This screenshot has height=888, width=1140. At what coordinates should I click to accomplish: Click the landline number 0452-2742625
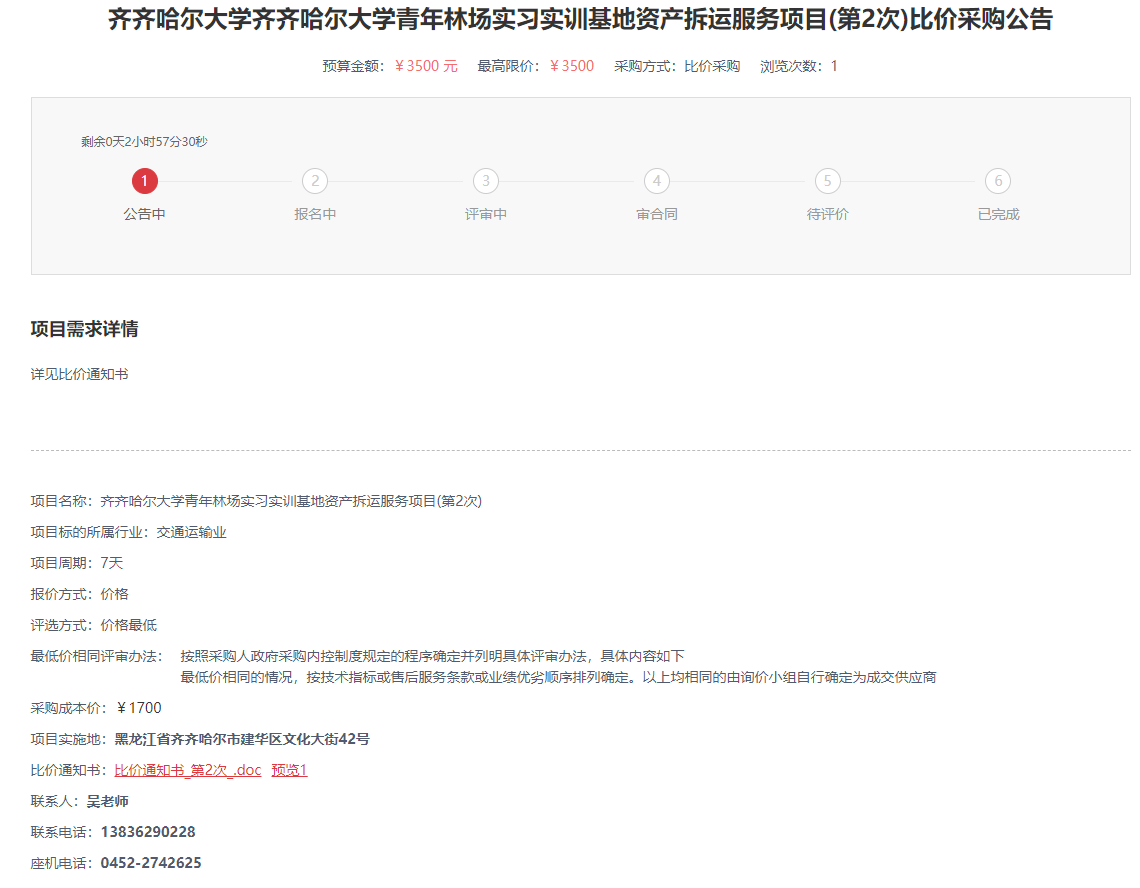pos(151,863)
